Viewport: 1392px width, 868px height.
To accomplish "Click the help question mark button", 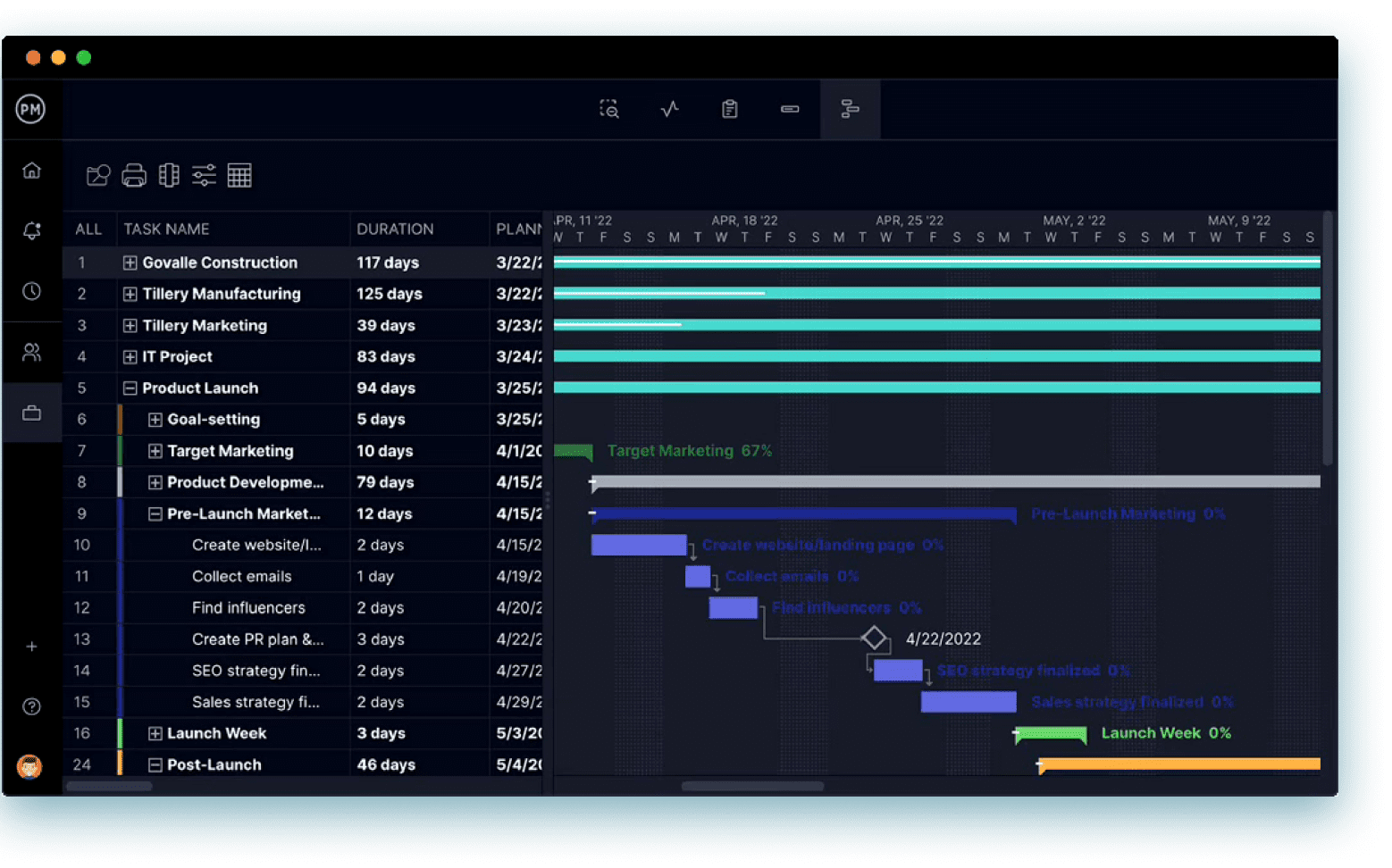I will (31, 705).
